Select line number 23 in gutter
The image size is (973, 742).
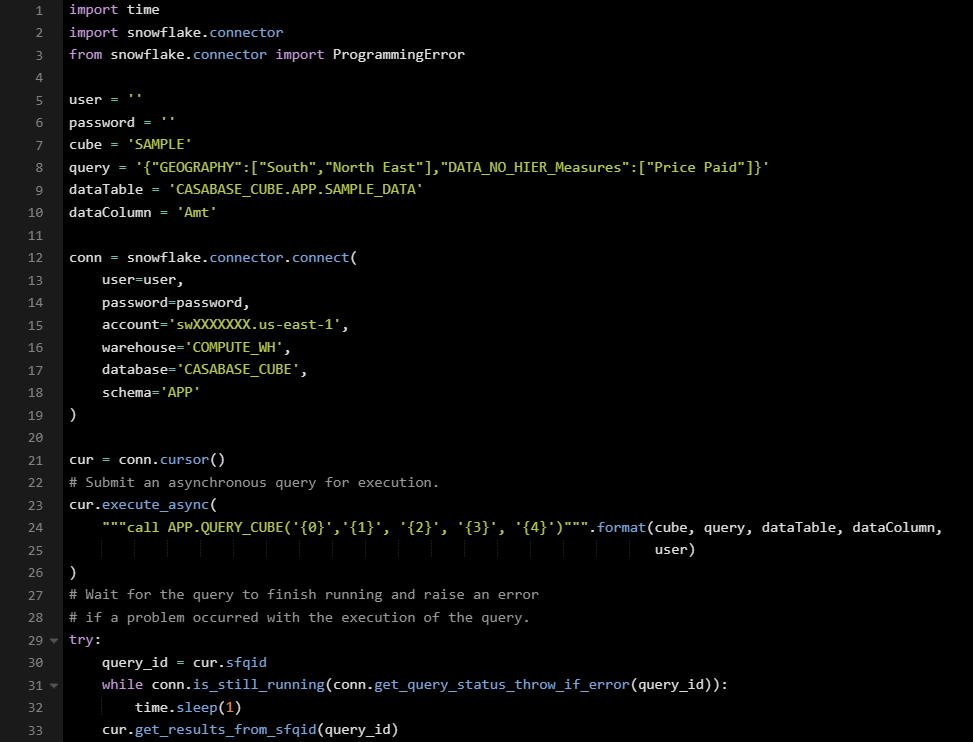(34, 505)
